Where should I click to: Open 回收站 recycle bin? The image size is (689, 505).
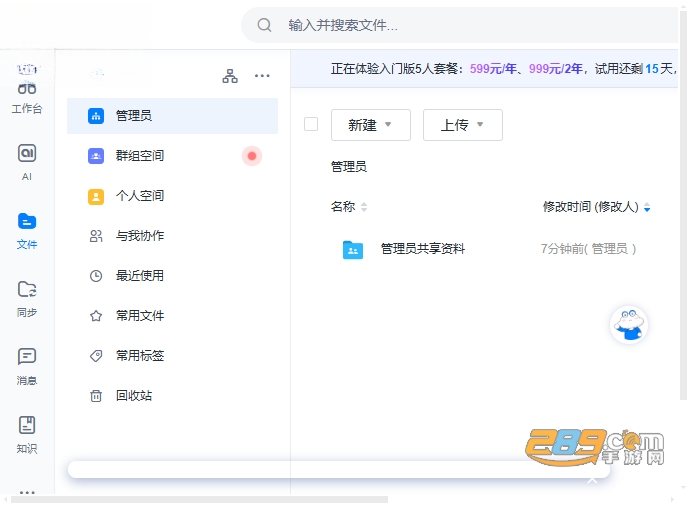pos(172,396)
